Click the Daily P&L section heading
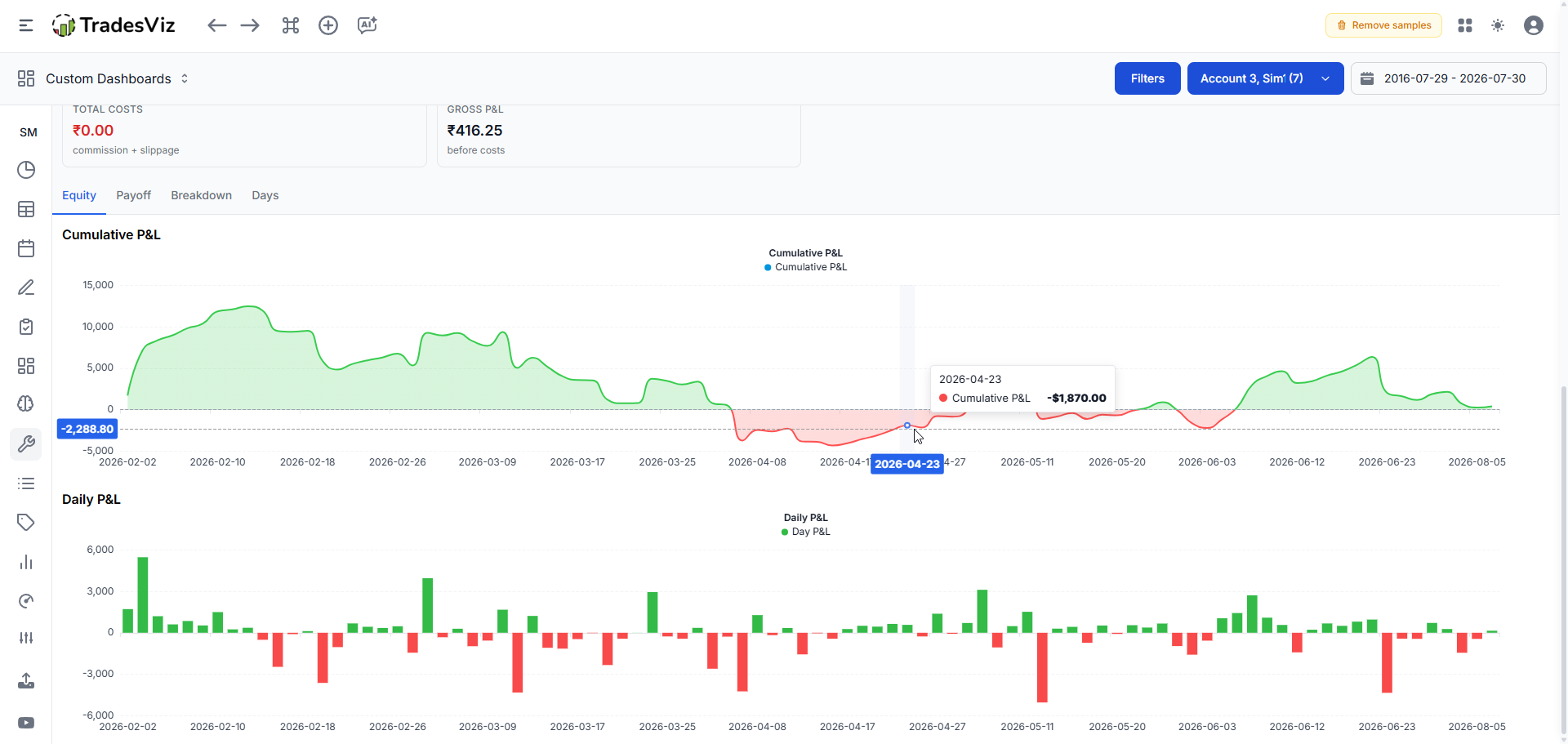1568x744 pixels. pyautogui.click(x=91, y=499)
